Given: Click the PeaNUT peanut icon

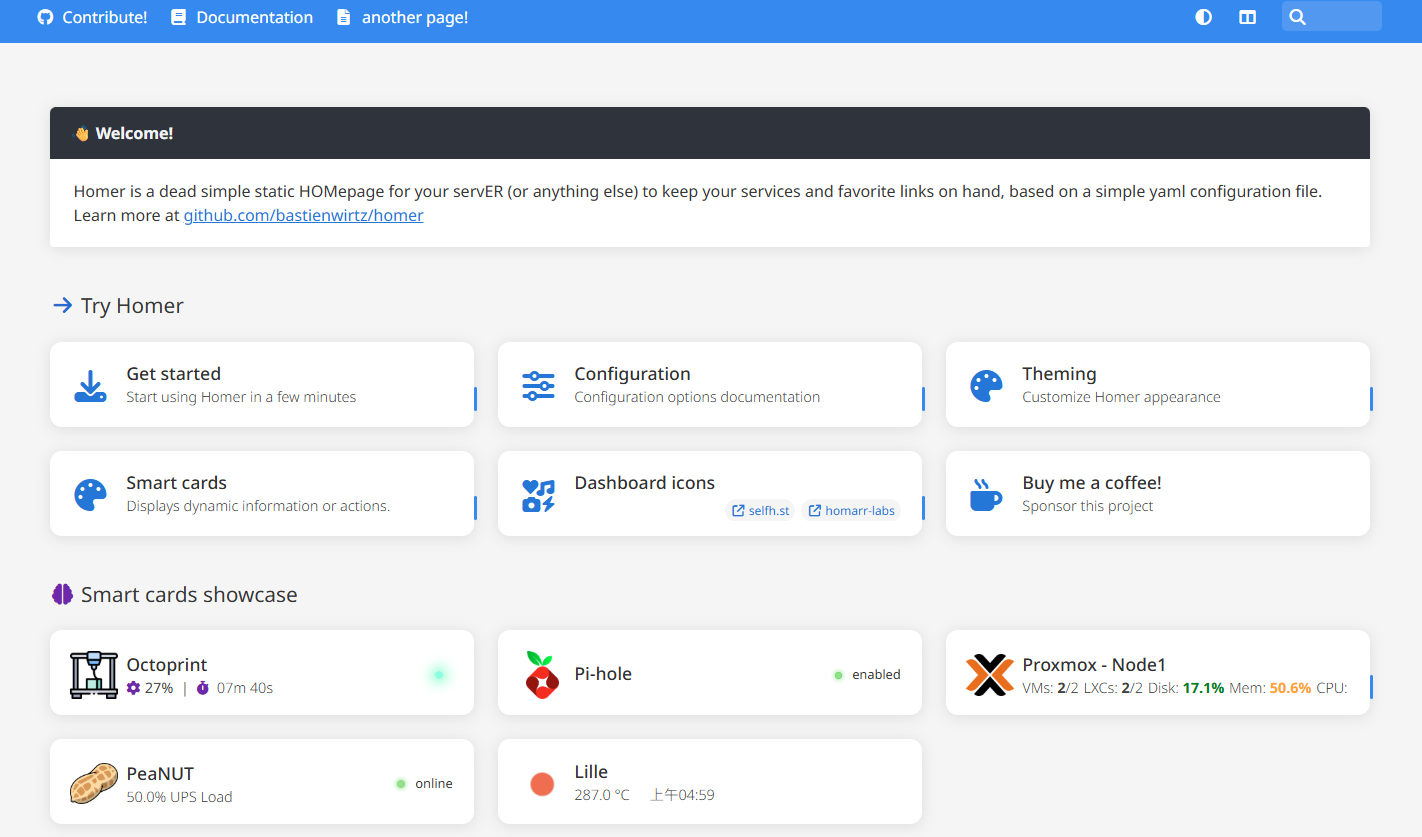Looking at the screenshot, I should [94, 783].
